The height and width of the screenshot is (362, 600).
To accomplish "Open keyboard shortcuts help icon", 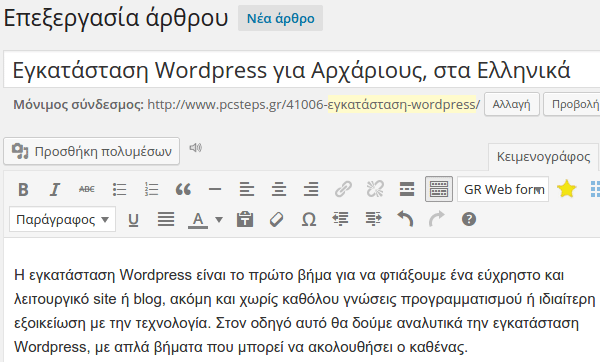I will (x=469, y=219).
